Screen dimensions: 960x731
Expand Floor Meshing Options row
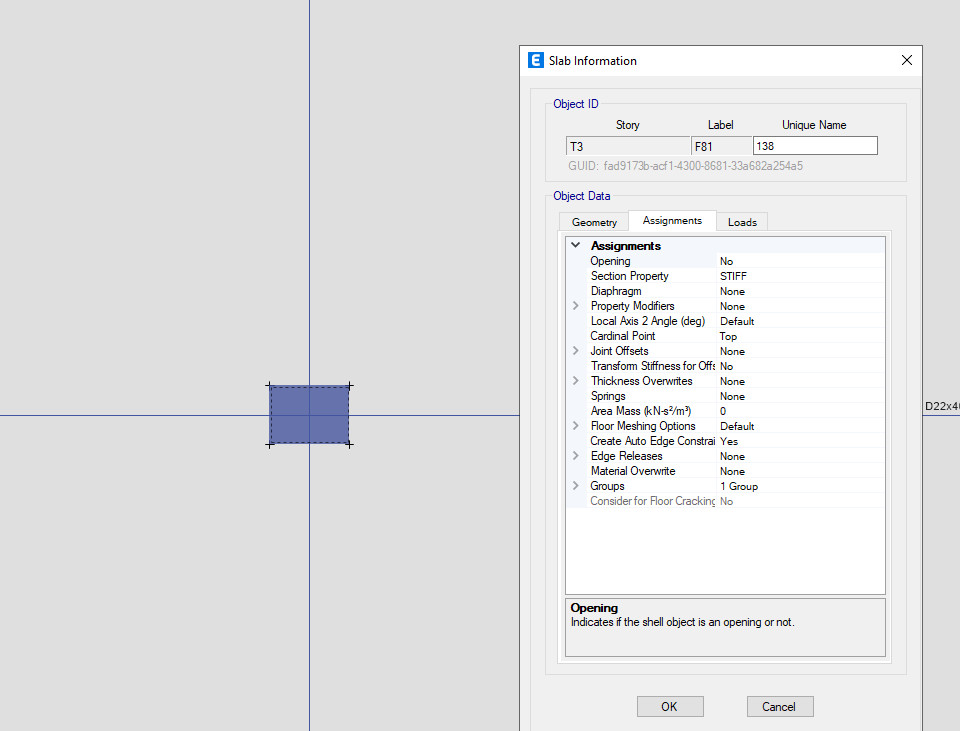coord(575,426)
